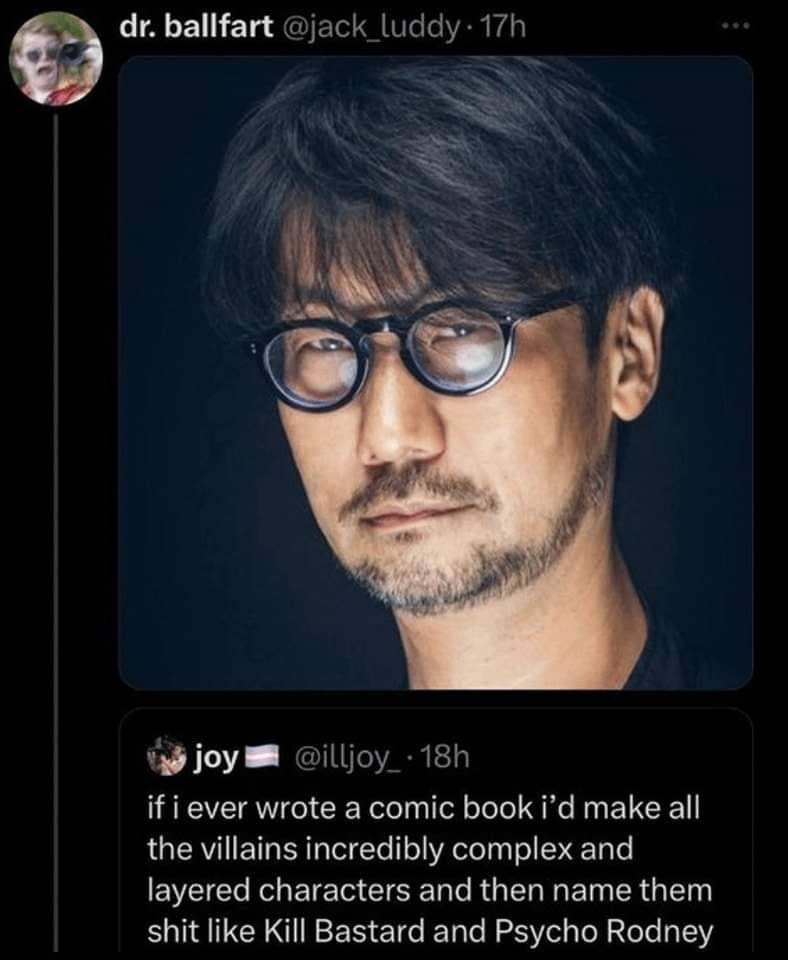Click the words 'Psycho Rodney'
This screenshot has height=960, width=788.
click(x=603, y=931)
